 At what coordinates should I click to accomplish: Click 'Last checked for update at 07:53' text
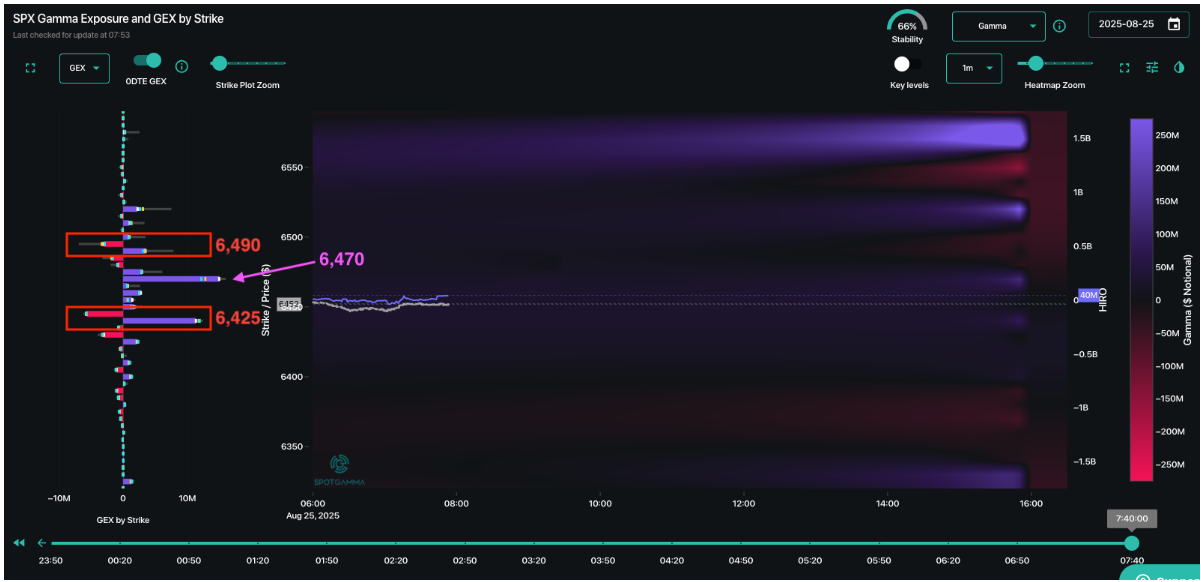72,35
